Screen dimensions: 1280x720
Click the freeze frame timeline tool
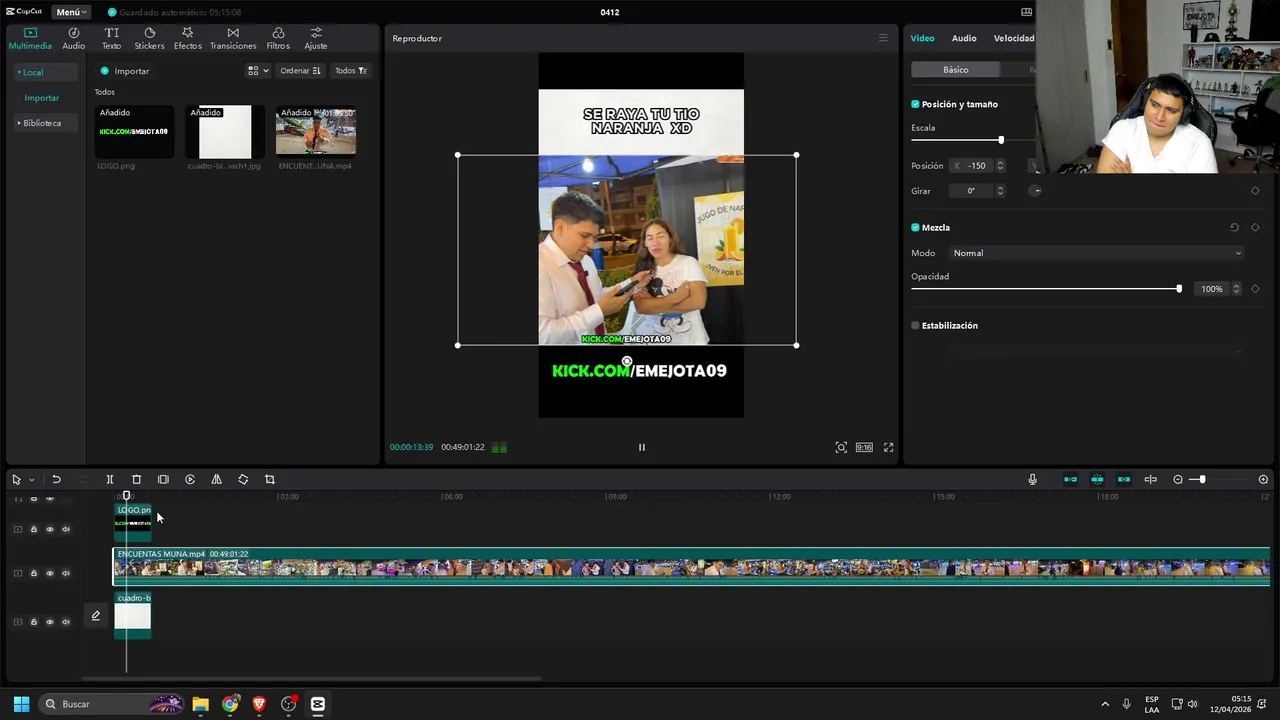coord(163,480)
